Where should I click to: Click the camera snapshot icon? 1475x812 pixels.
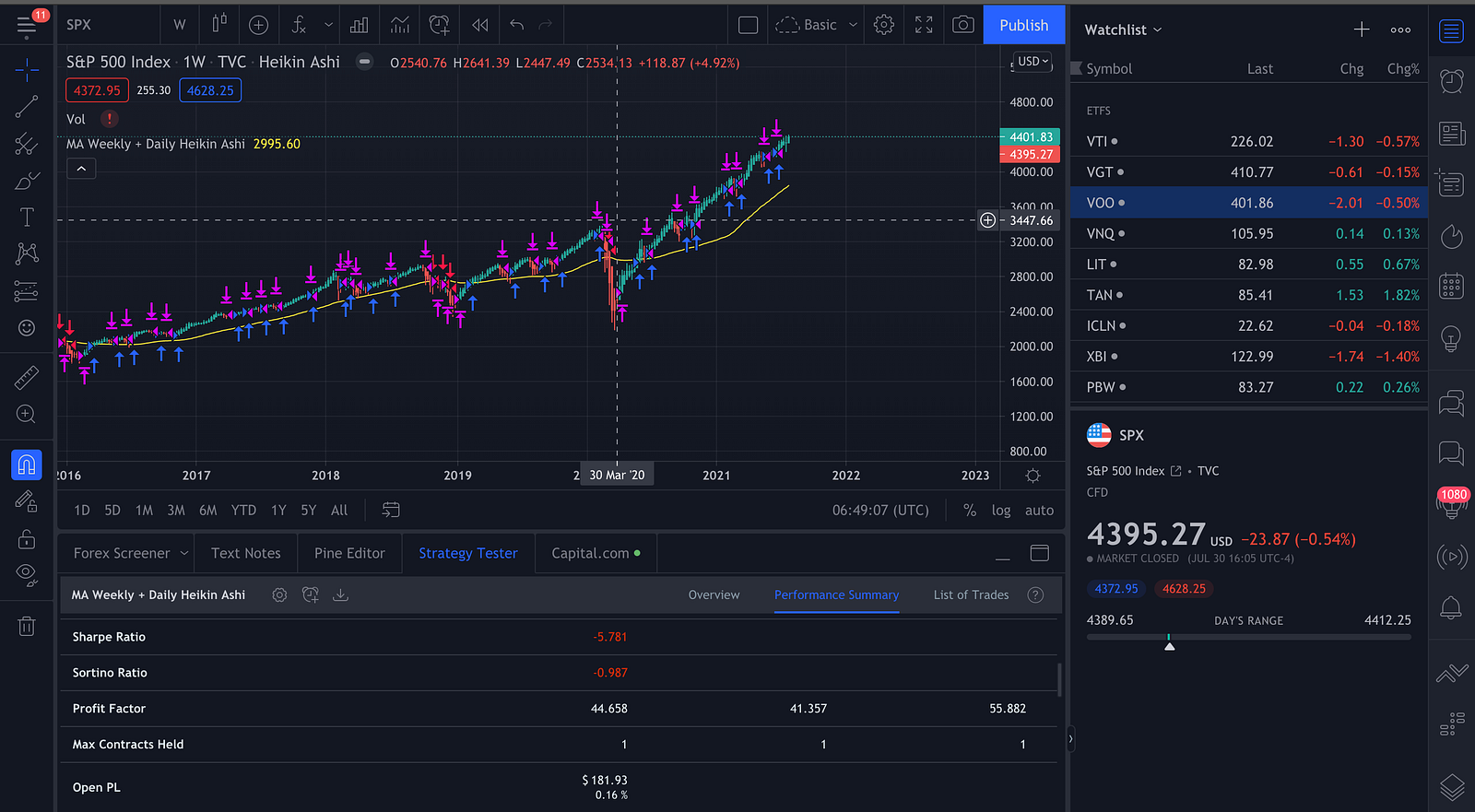tap(962, 25)
